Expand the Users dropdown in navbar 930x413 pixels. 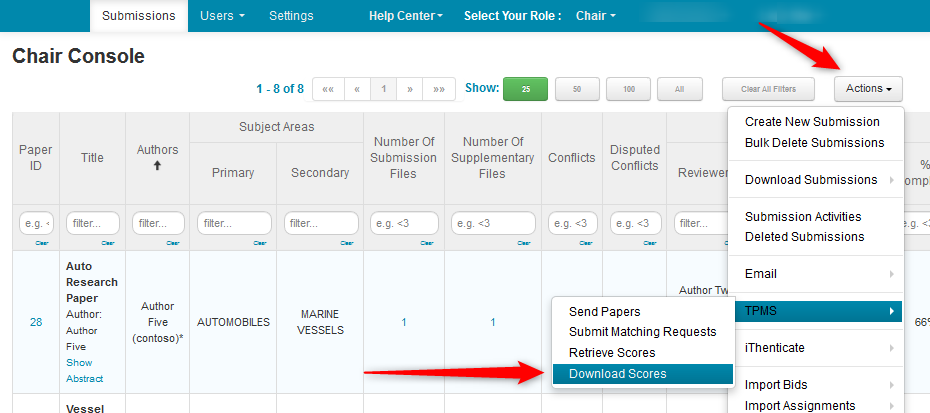point(222,16)
